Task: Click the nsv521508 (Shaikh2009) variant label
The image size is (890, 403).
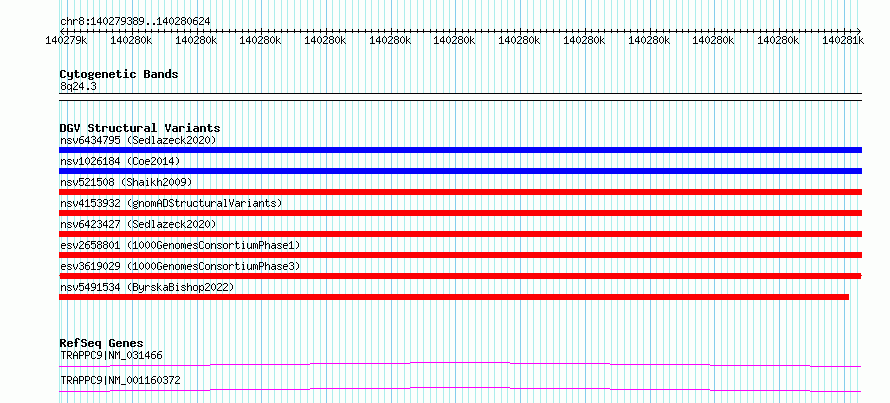Action: 126,182
